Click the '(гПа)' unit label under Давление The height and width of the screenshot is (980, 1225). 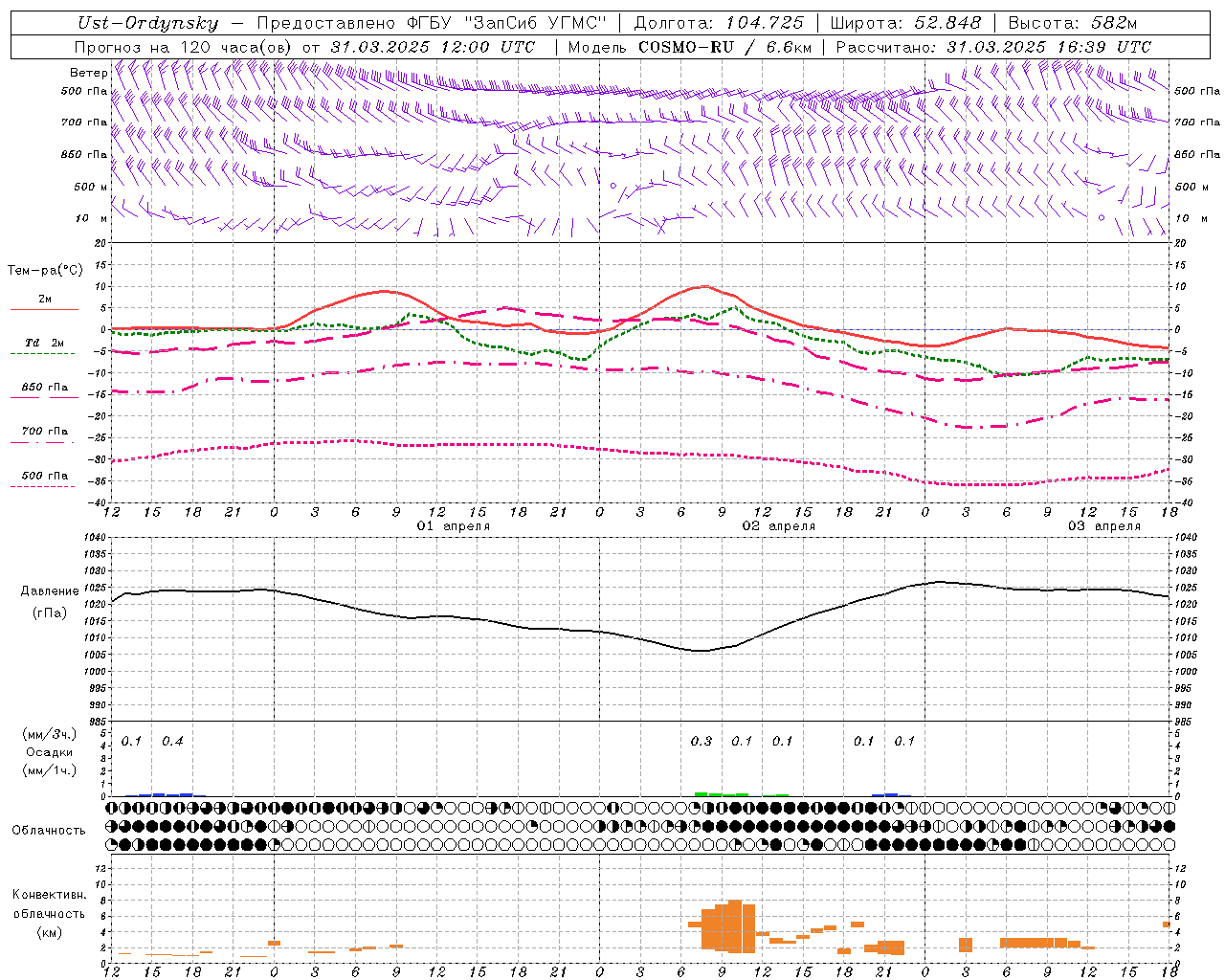pyautogui.click(x=50, y=613)
